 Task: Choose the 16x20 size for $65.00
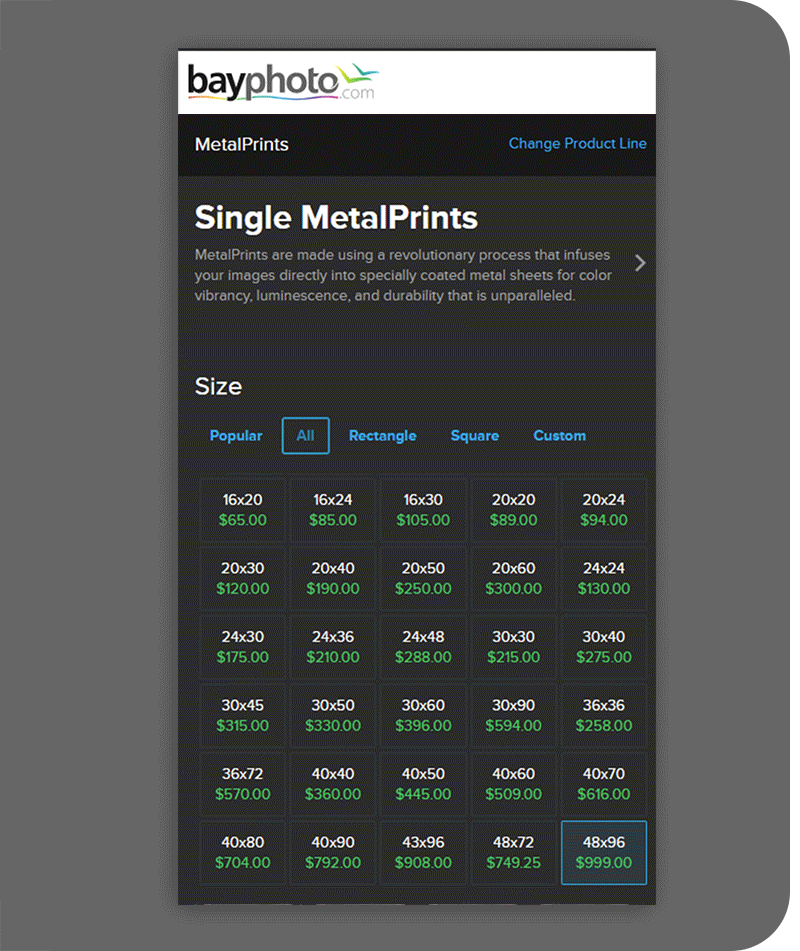242,509
